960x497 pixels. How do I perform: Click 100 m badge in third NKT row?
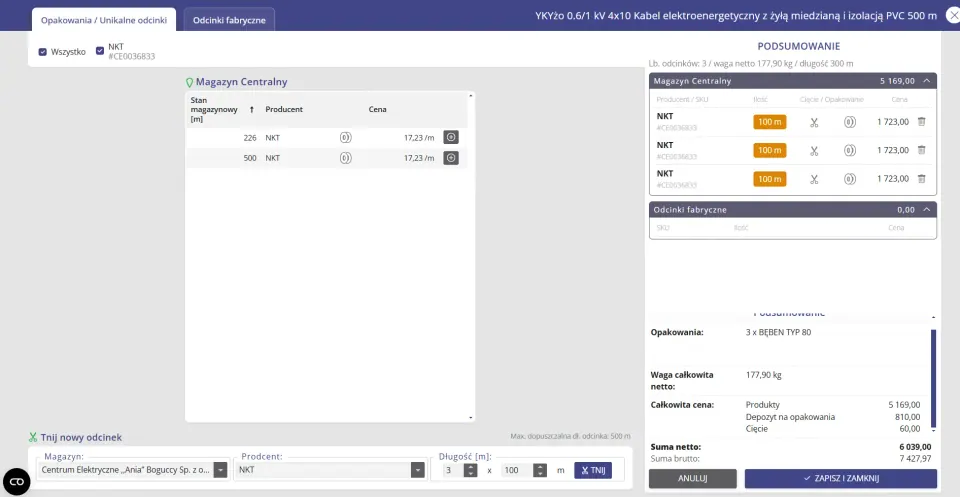click(x=770, y=179)
